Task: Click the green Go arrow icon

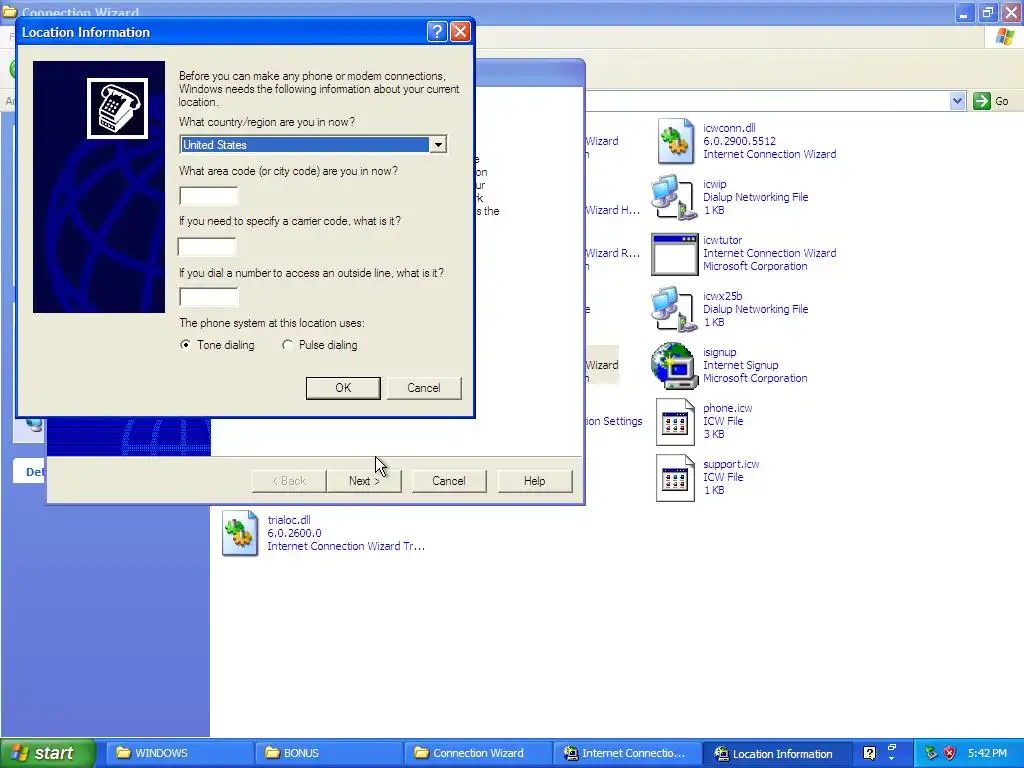Action: [x=982, y=101]
